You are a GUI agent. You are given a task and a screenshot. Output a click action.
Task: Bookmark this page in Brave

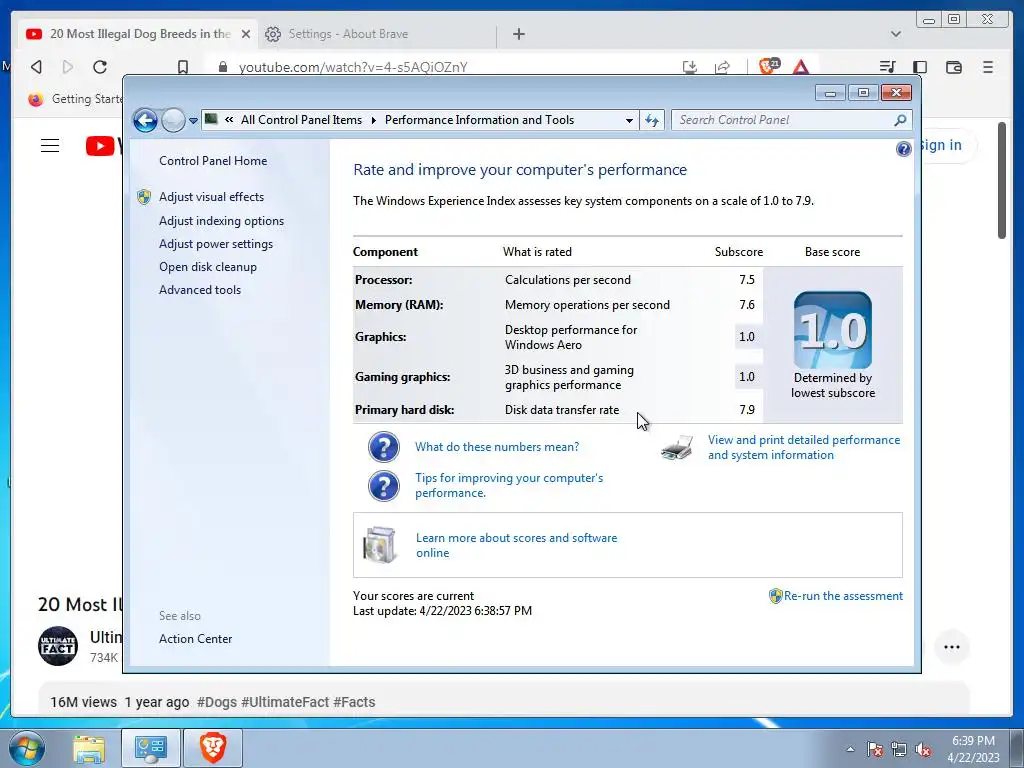click(183, 67)
